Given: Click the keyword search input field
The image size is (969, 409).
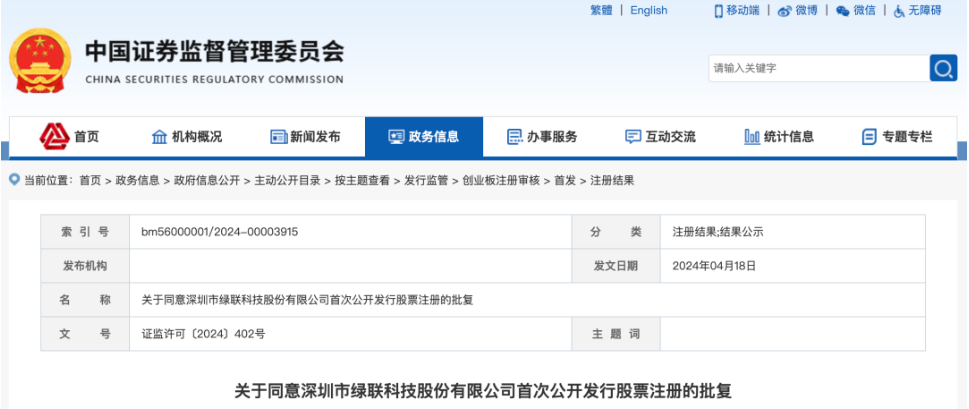Looking at the screenshot, I should point(818,68).
